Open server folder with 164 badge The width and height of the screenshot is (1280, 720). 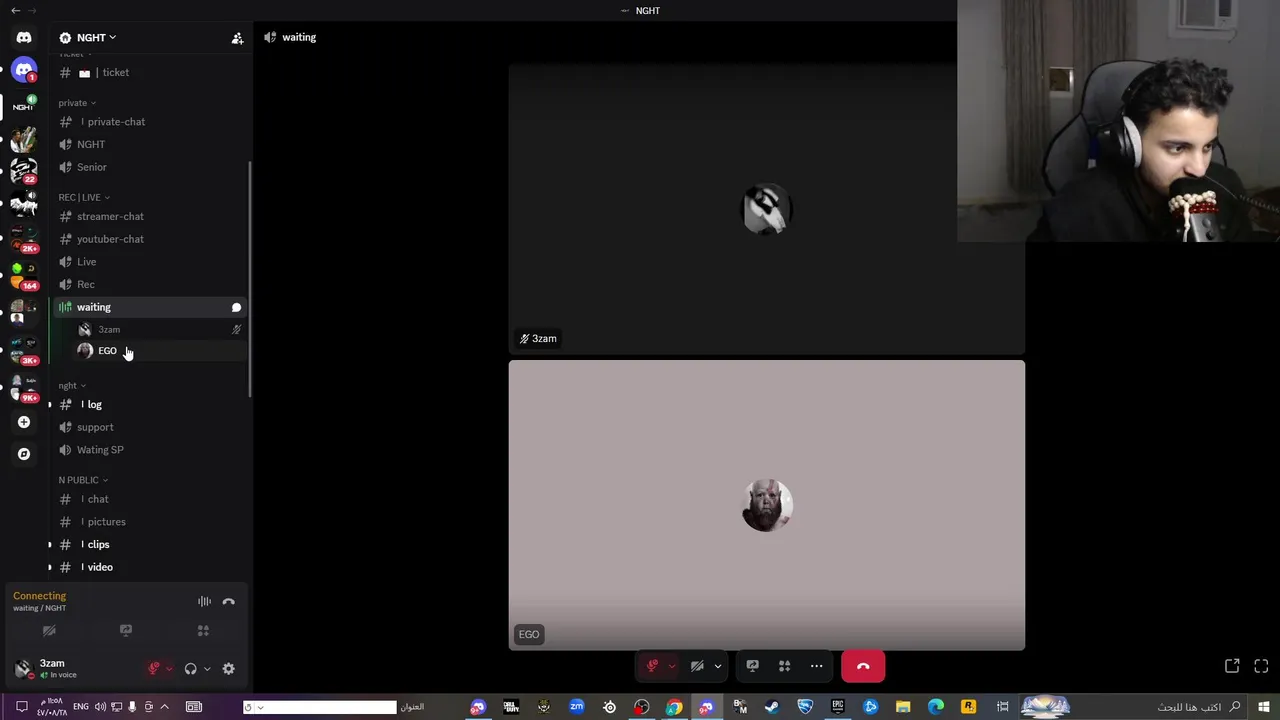pyautogui.click(x=23, y=276)
